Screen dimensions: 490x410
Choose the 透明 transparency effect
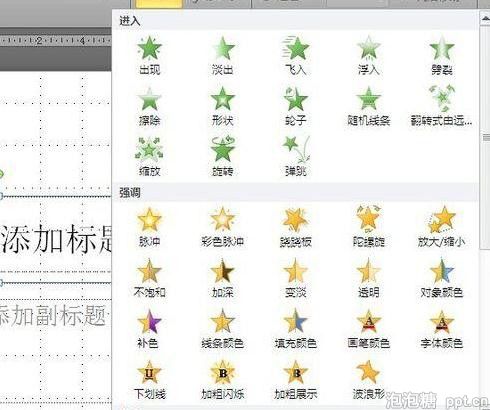pos(369,278)
